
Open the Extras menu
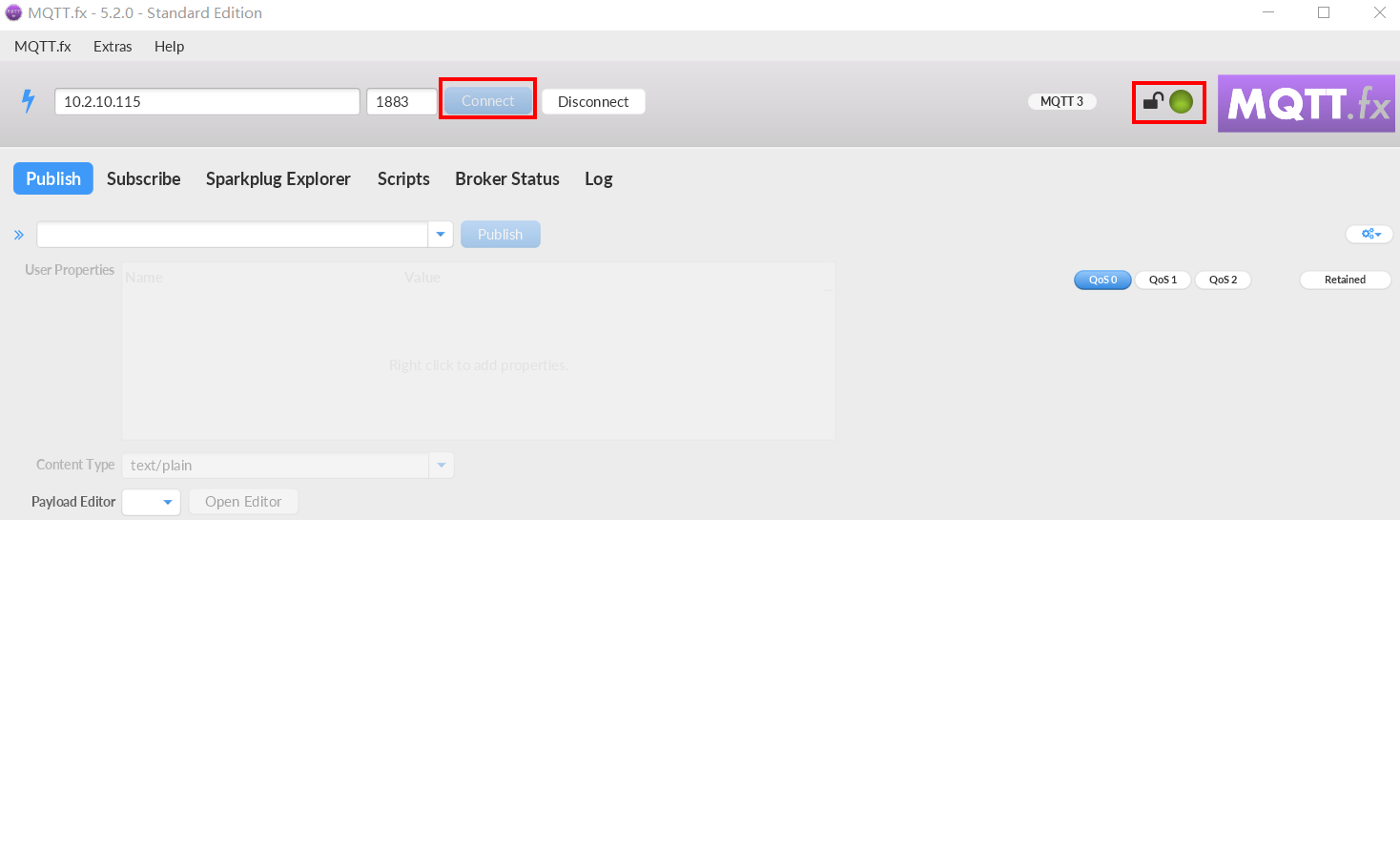point(113,46)
